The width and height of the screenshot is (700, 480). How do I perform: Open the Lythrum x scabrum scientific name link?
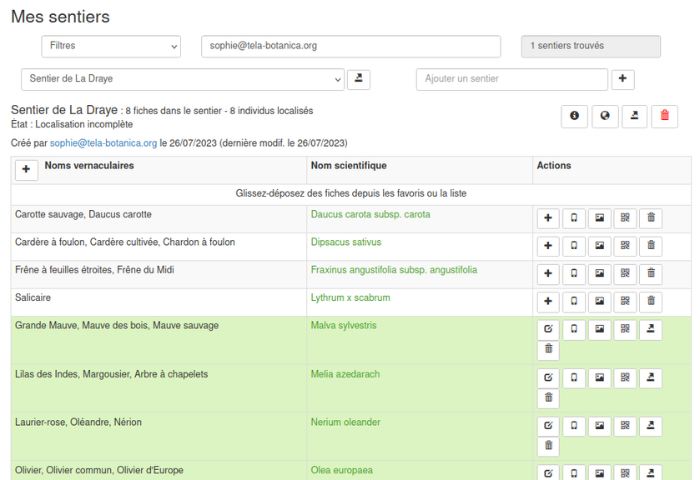350,298
